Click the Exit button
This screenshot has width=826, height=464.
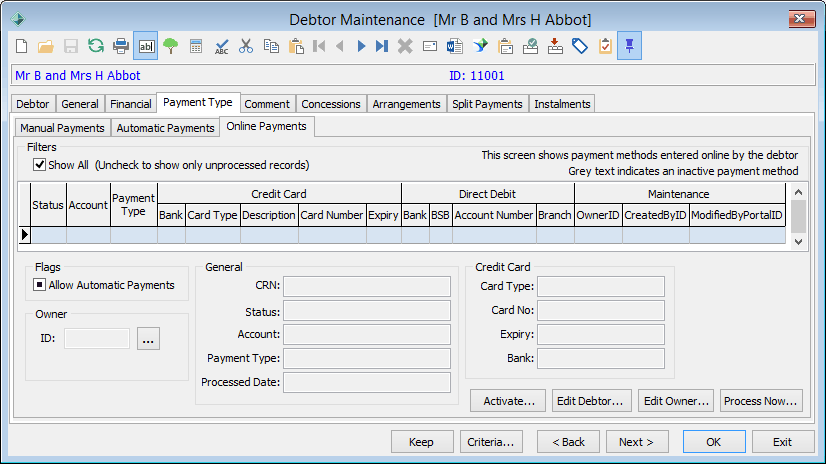click(x=783, y=442)
